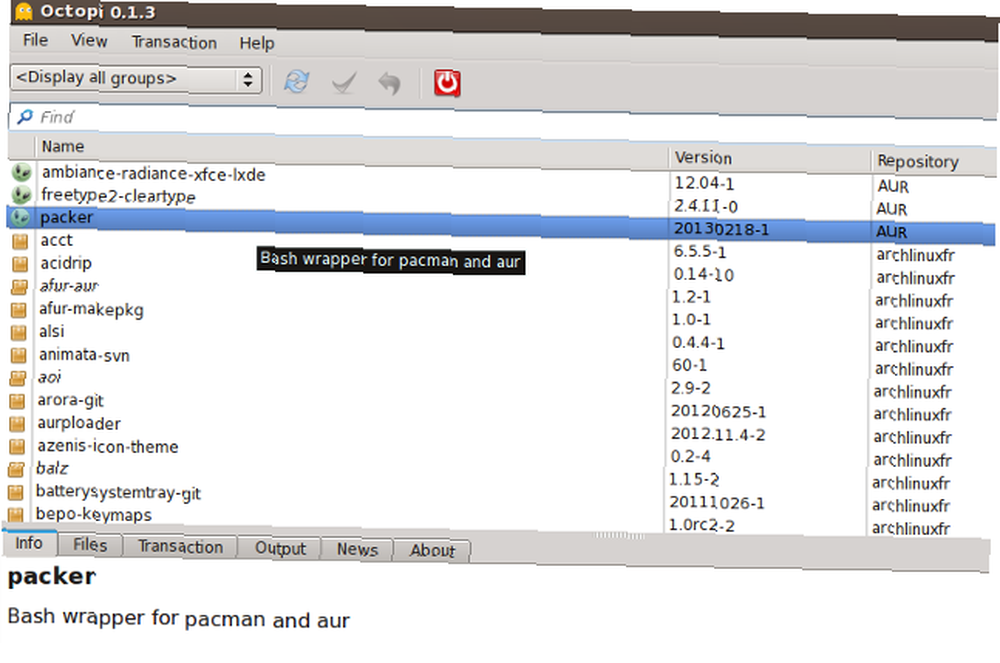1000x663 pixels.
Task: Click the Refresh package list toolbar icon
Action: click(x=297, y=82)
